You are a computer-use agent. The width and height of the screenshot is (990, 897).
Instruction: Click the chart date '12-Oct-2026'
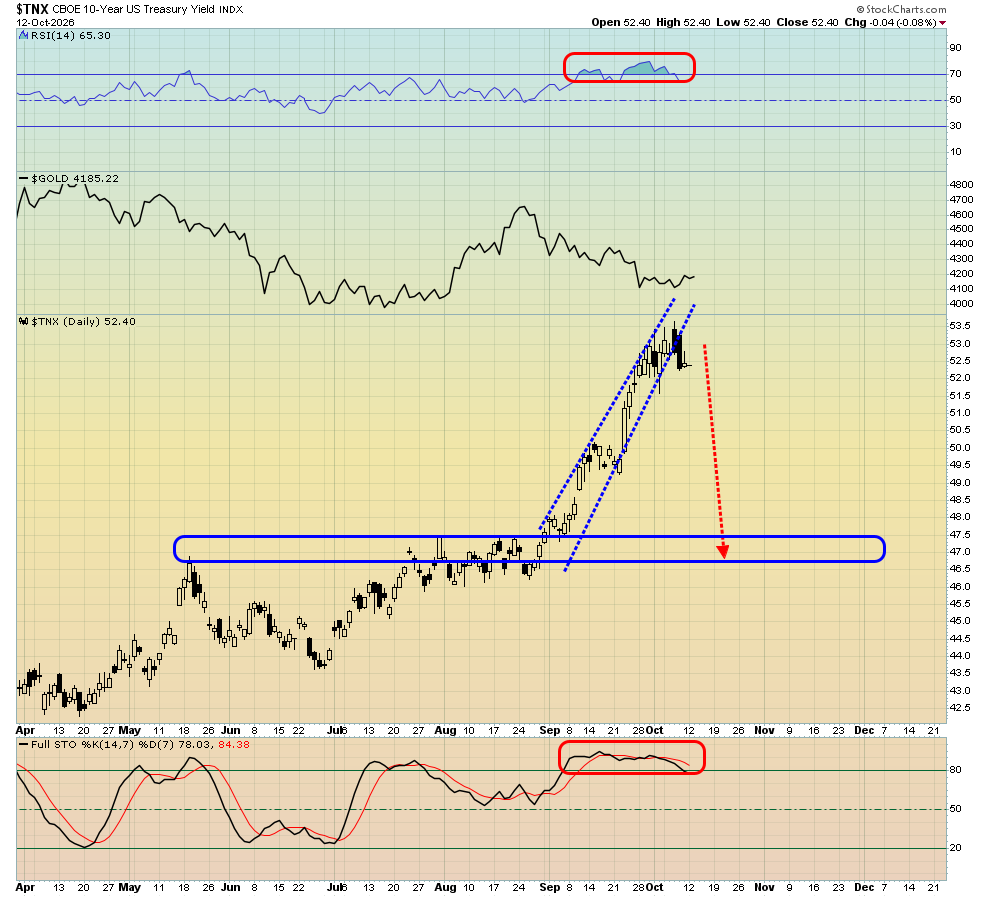click(45, 22)
